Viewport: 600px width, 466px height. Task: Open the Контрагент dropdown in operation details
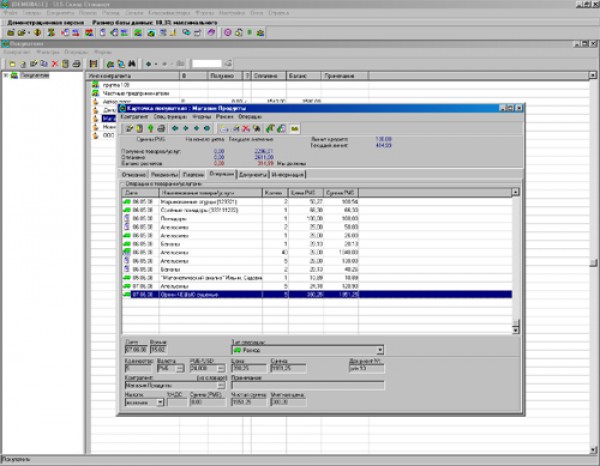(x=221, y=385)
